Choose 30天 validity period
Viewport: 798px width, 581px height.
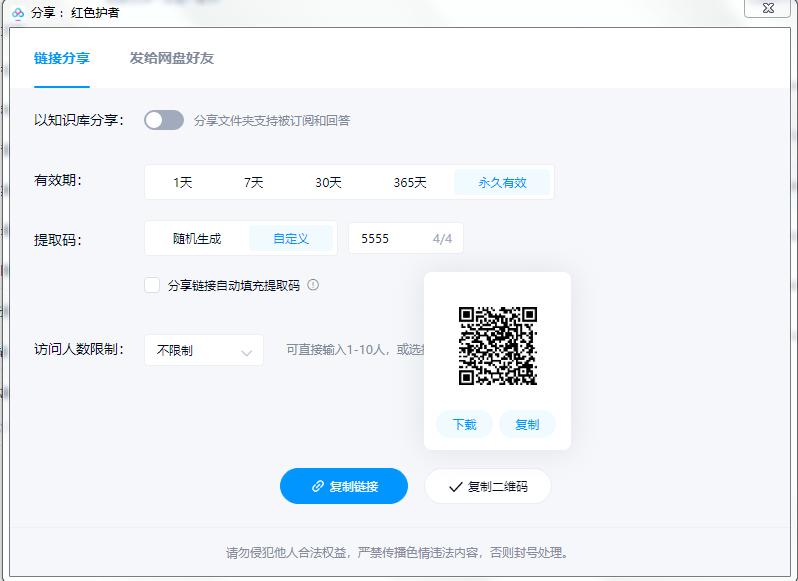[328, 182]
